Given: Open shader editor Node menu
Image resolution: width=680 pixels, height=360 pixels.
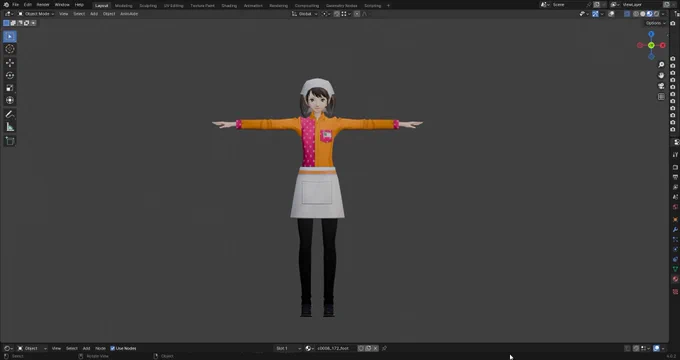Looking at the screenshot, I should point(100,348).
